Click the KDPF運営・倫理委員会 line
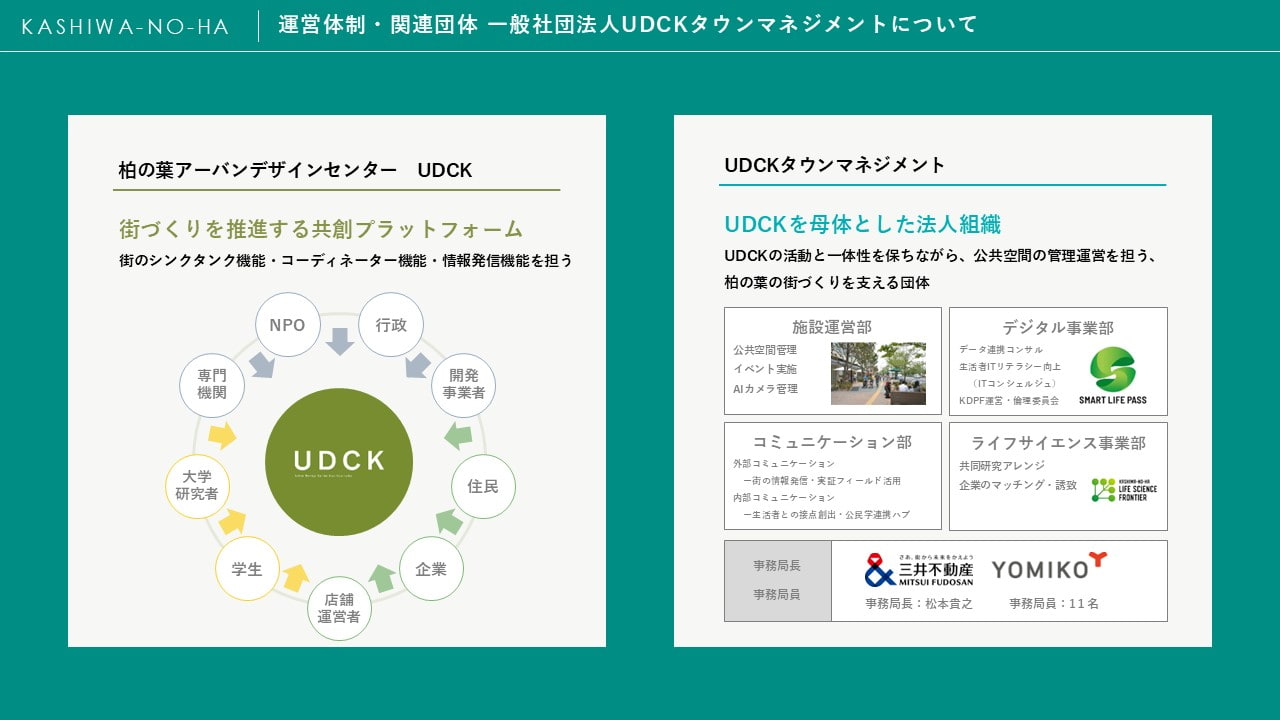The height and width of the screenshot is (720, 1280). (1009, 400)
